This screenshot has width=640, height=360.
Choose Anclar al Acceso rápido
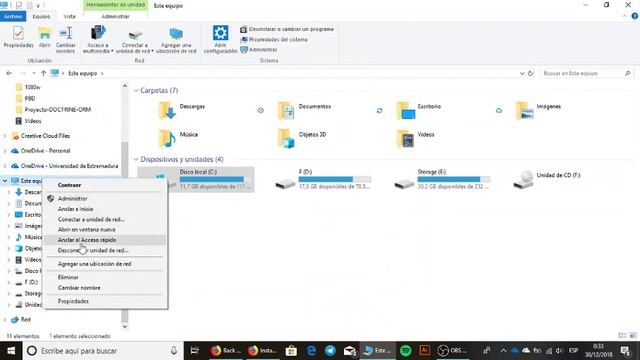pyautogui.click(x=105, y=240)
